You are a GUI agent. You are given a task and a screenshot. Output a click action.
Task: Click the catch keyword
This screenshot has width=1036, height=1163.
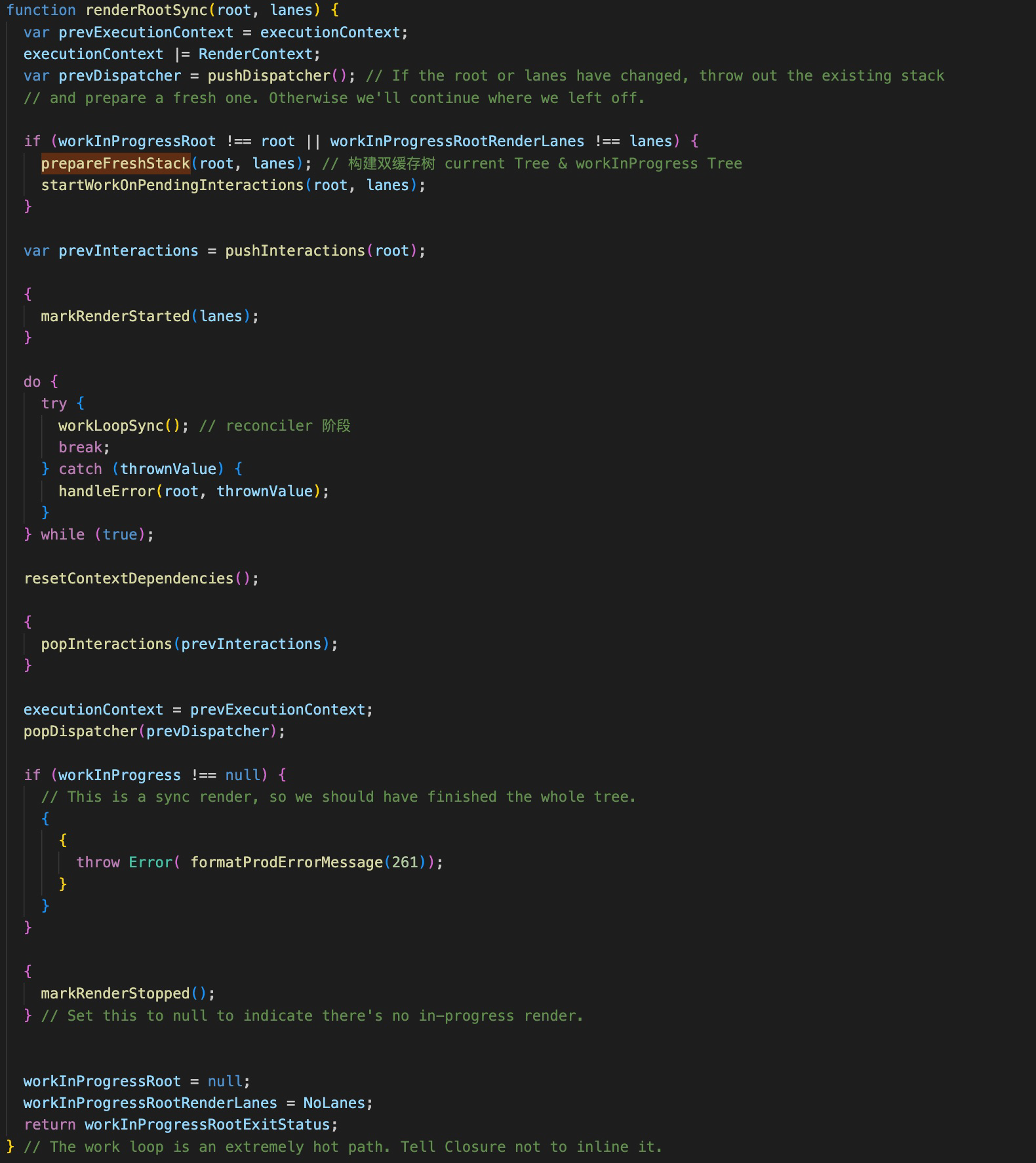tap(80, 469)
